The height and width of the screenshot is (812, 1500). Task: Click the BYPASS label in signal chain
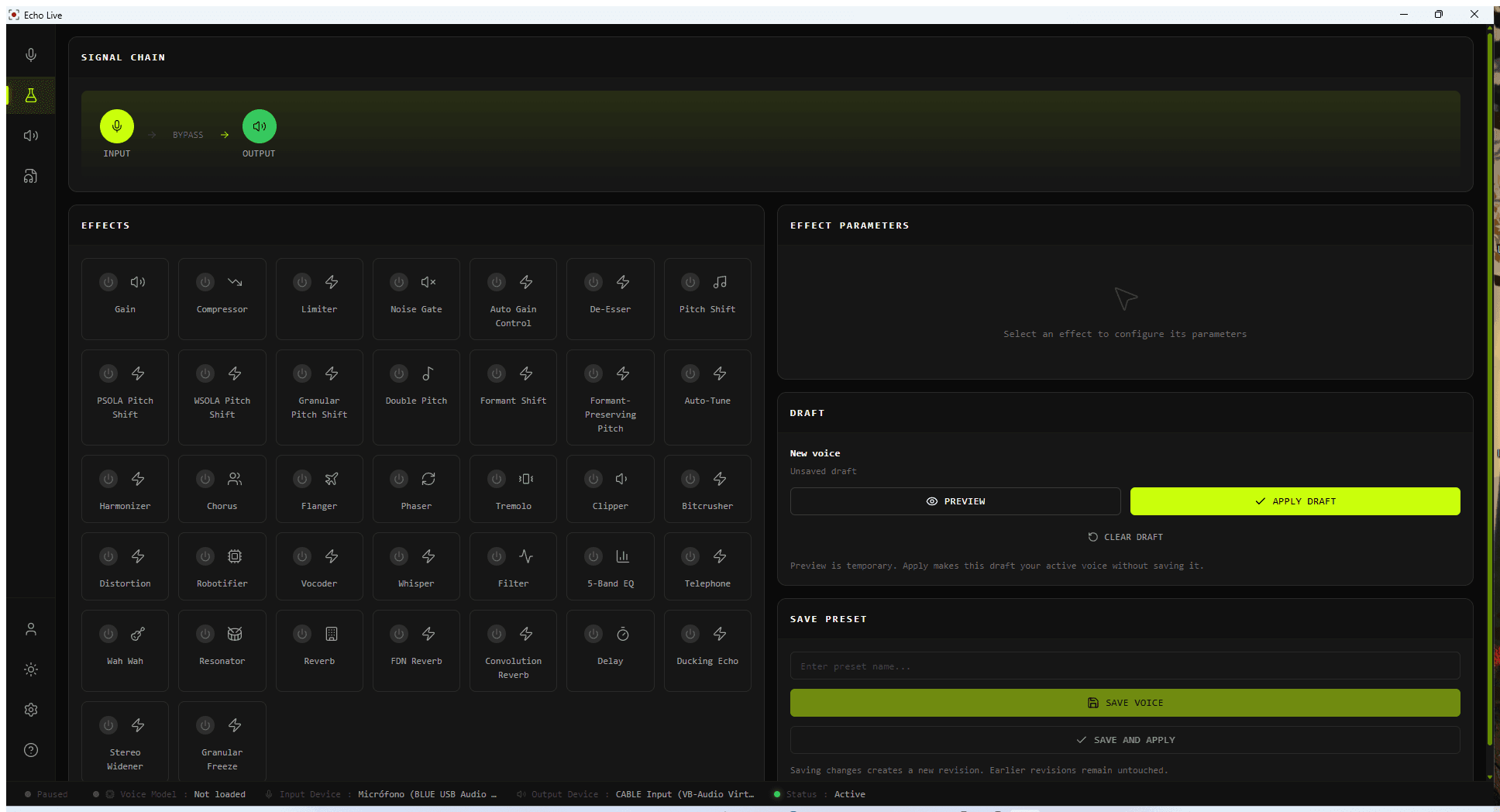point(188,135)
